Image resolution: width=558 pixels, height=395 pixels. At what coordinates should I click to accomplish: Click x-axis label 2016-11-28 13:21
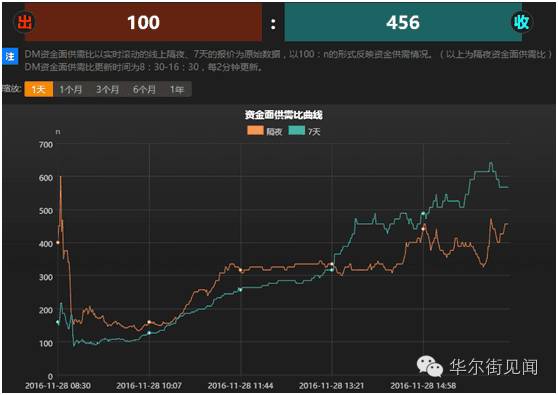pyautogui.click(x=332, y=386)
